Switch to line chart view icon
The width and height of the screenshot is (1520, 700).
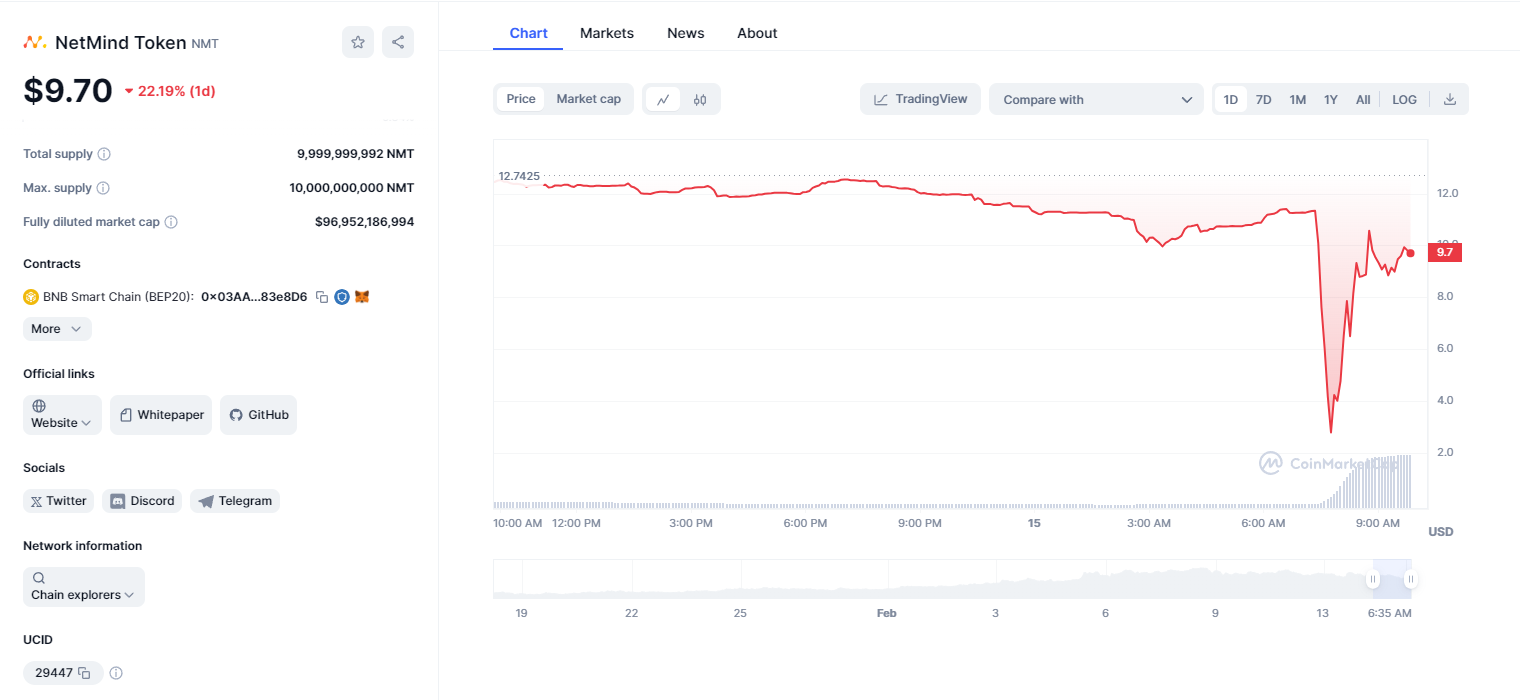(663, 99)
